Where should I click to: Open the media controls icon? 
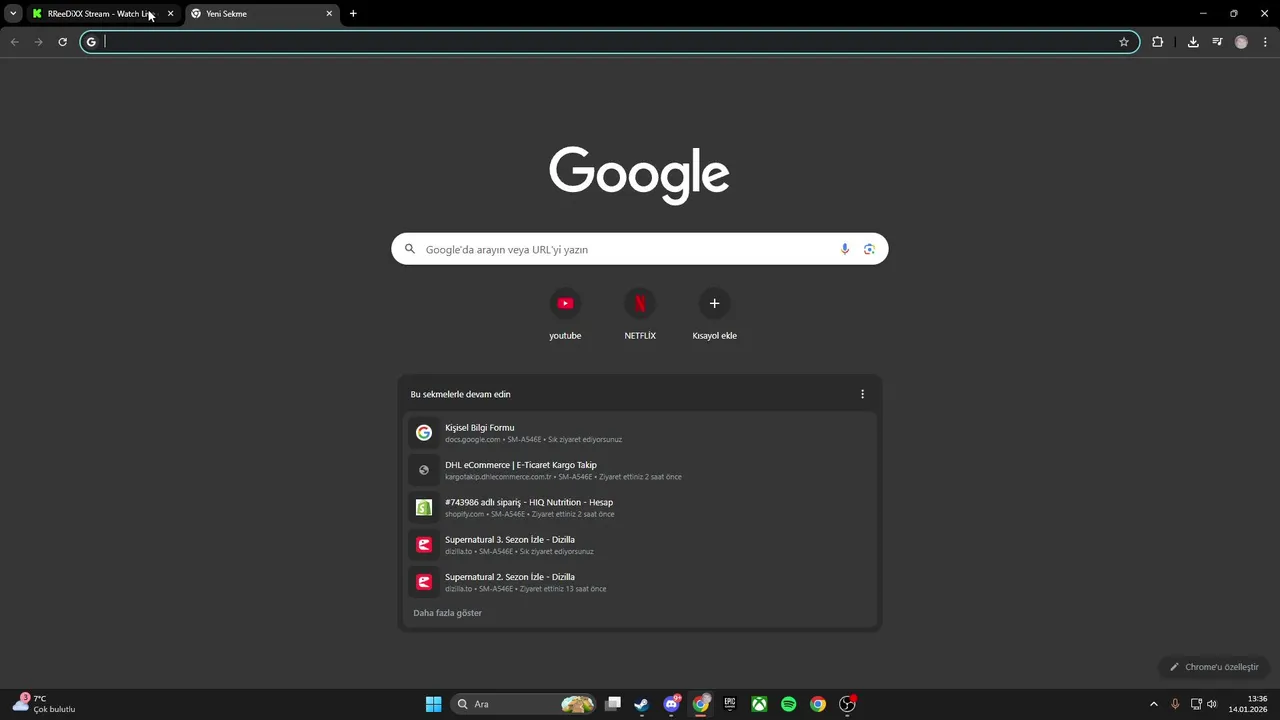(1217, 42)
